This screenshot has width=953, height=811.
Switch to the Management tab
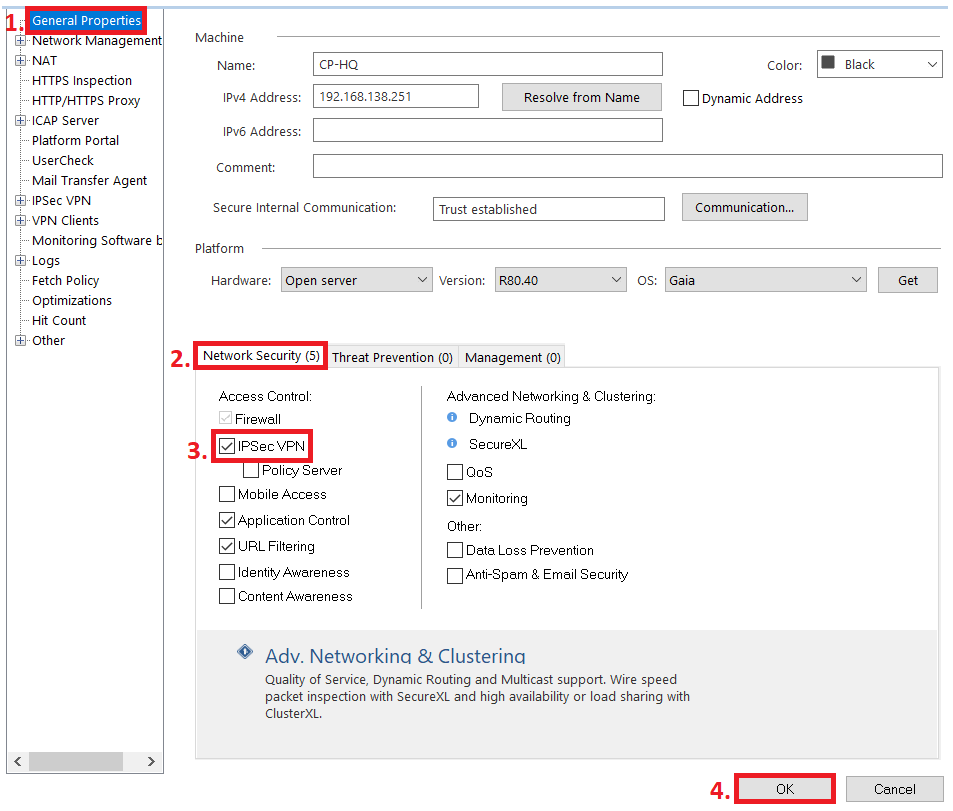[x=512, y=357]
